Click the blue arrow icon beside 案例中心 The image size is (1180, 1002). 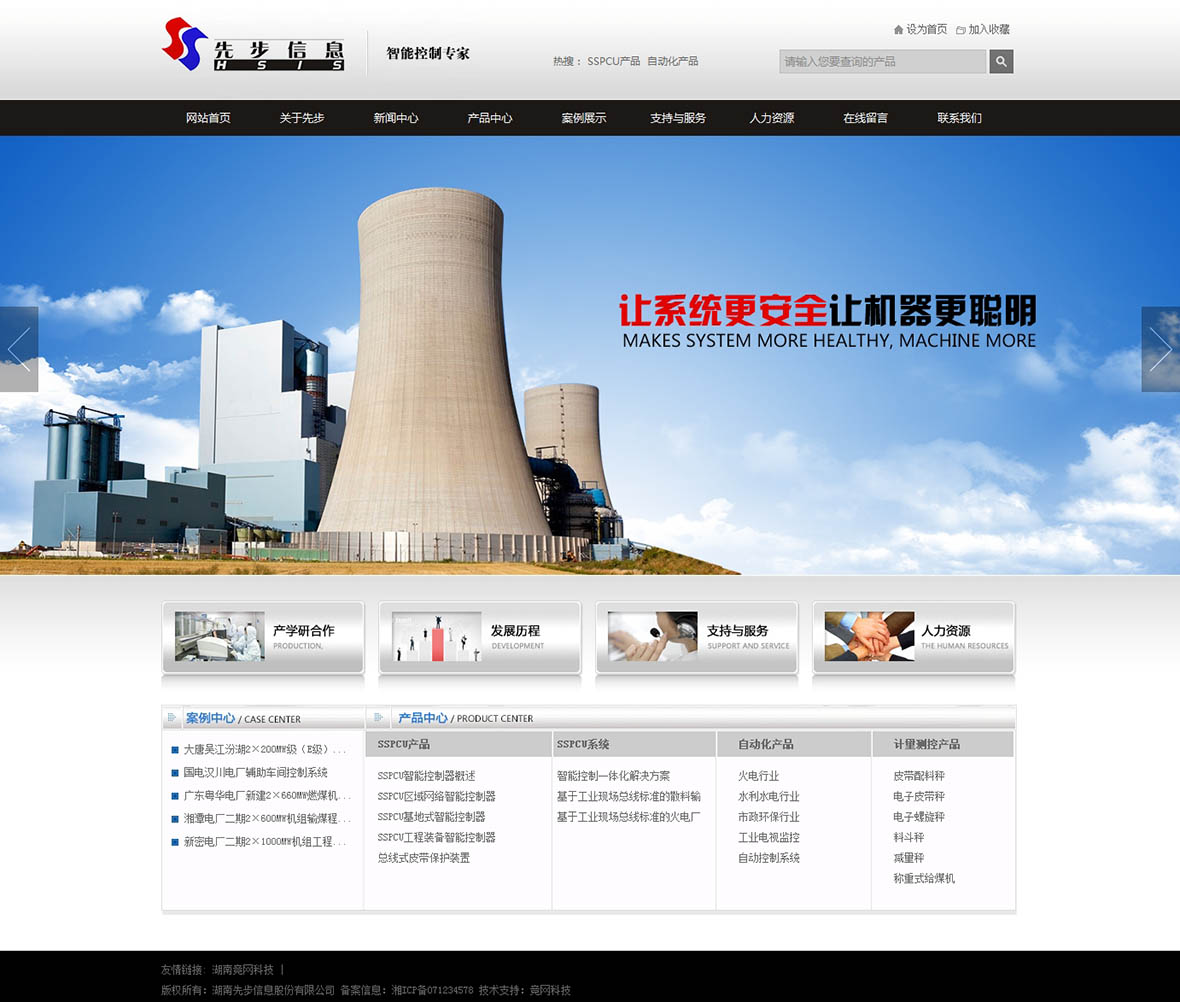tap(173, 717)
